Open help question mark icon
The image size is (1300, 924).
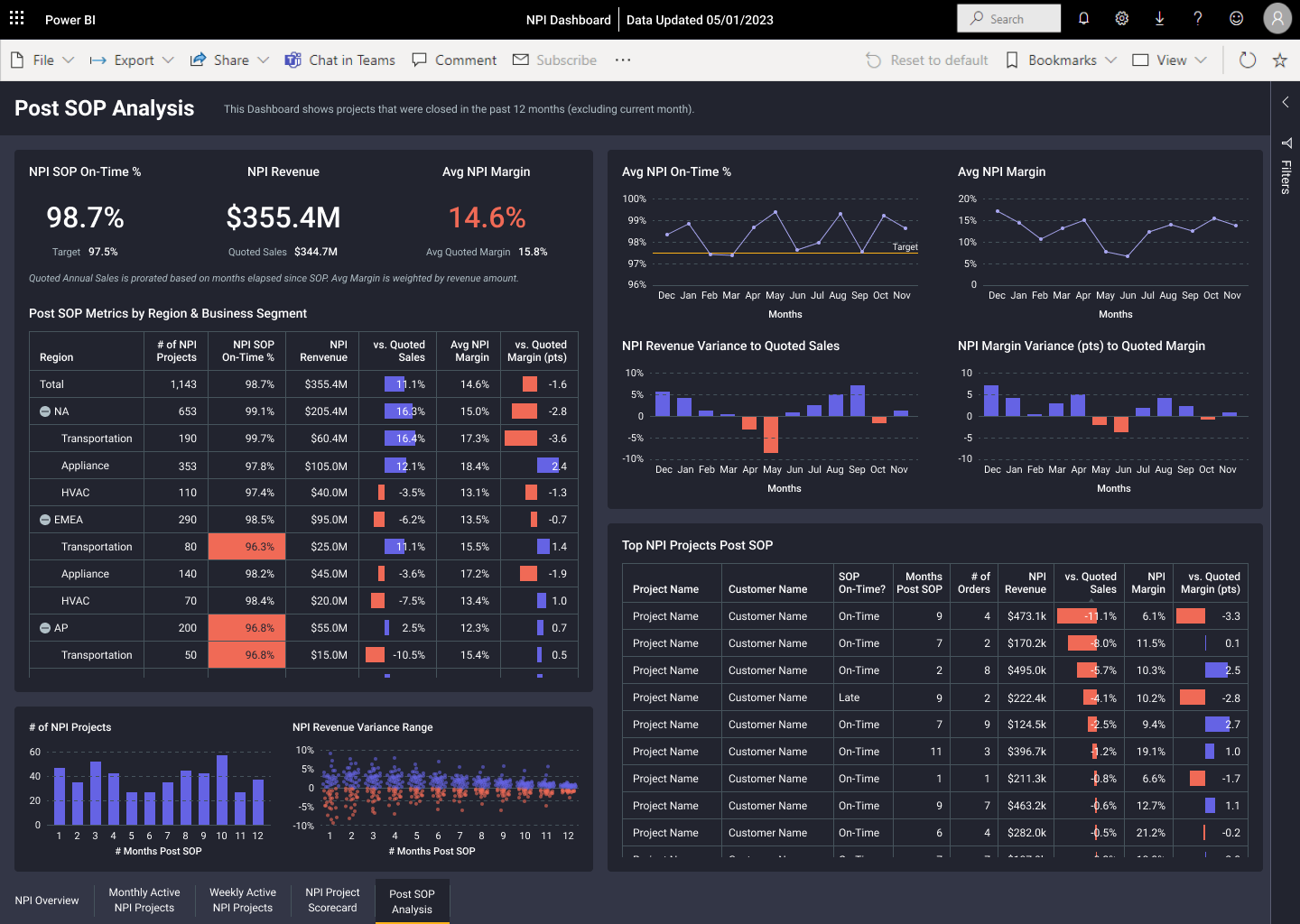(1198, 19)
